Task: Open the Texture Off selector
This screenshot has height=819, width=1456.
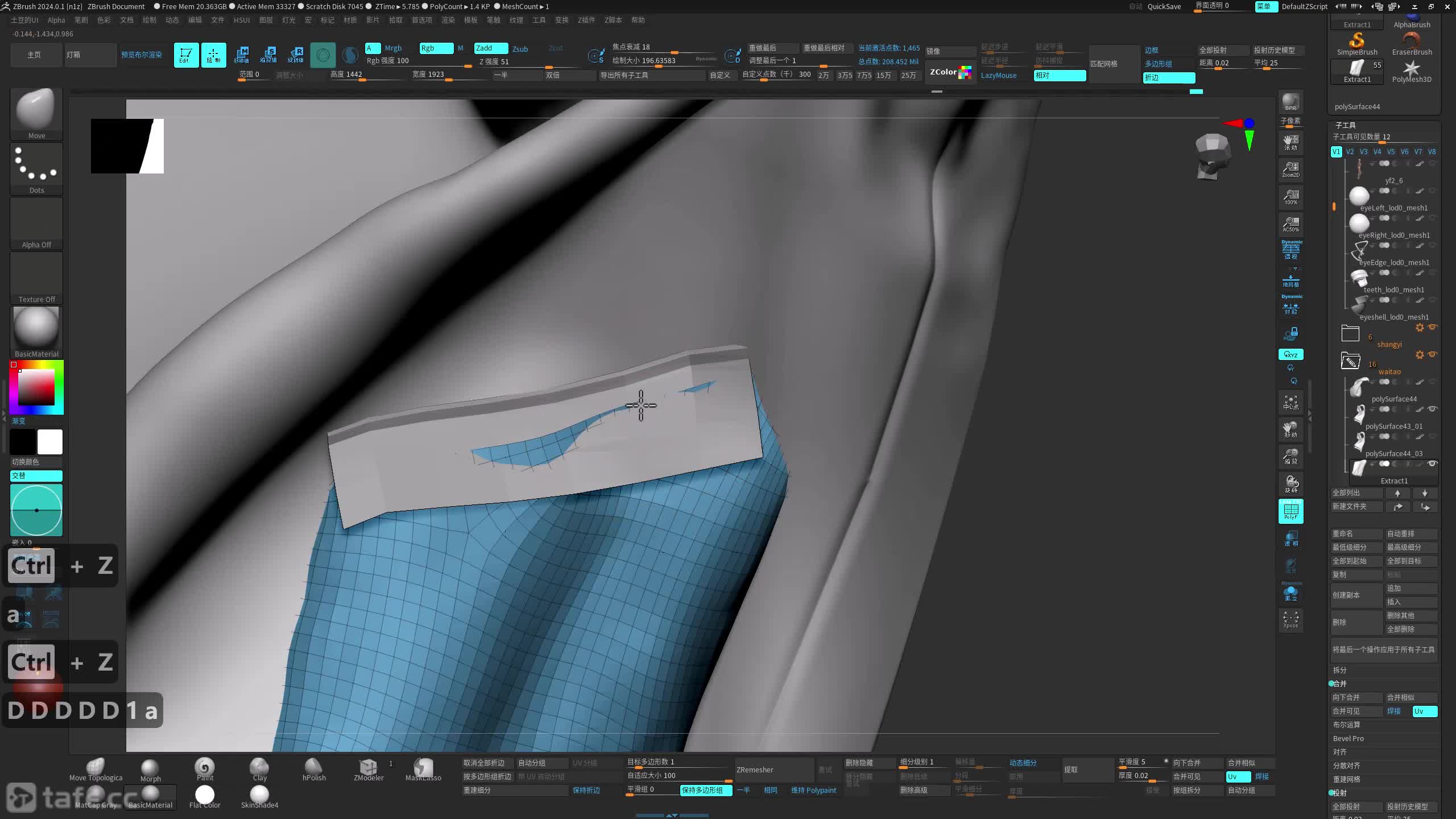Action: click(x=36, y=277)
